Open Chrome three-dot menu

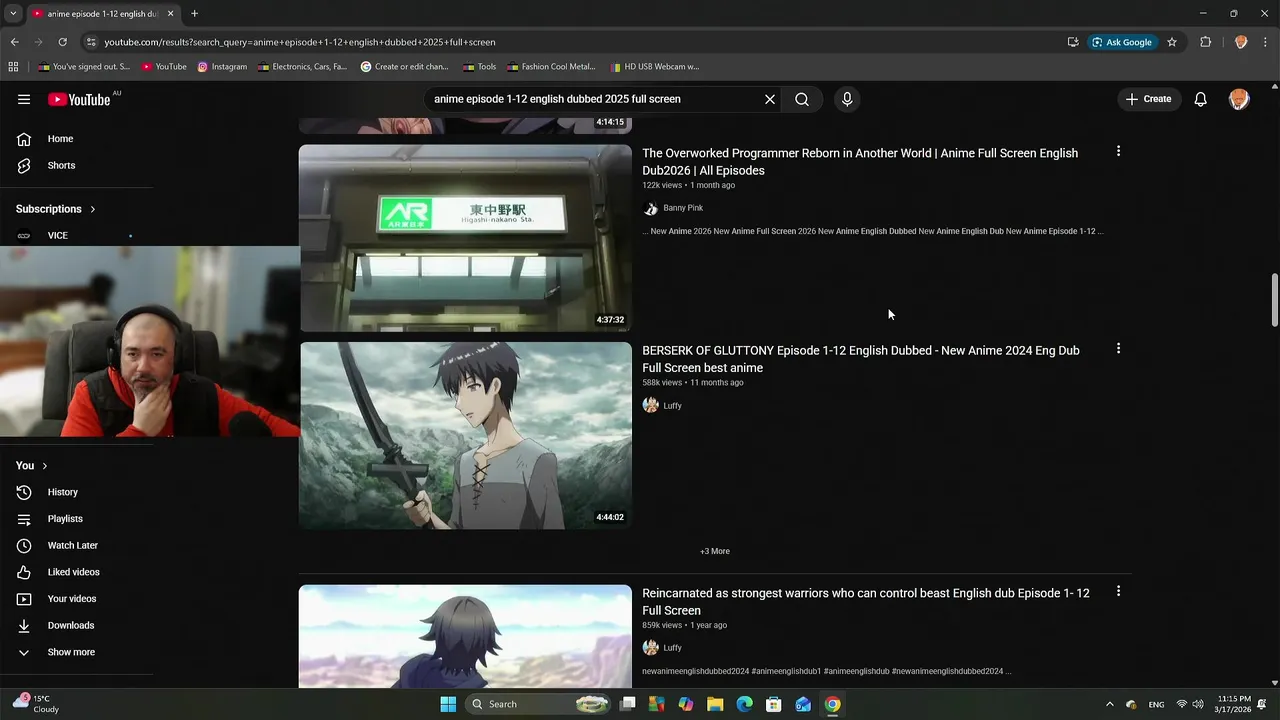point(1266,42)
